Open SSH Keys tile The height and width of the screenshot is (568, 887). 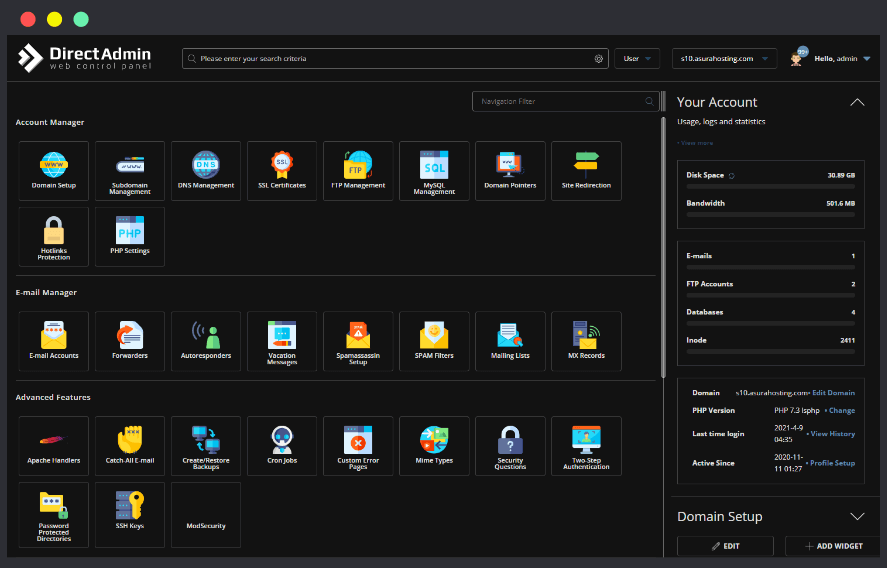pyautogui.click(x=130, y=512)
